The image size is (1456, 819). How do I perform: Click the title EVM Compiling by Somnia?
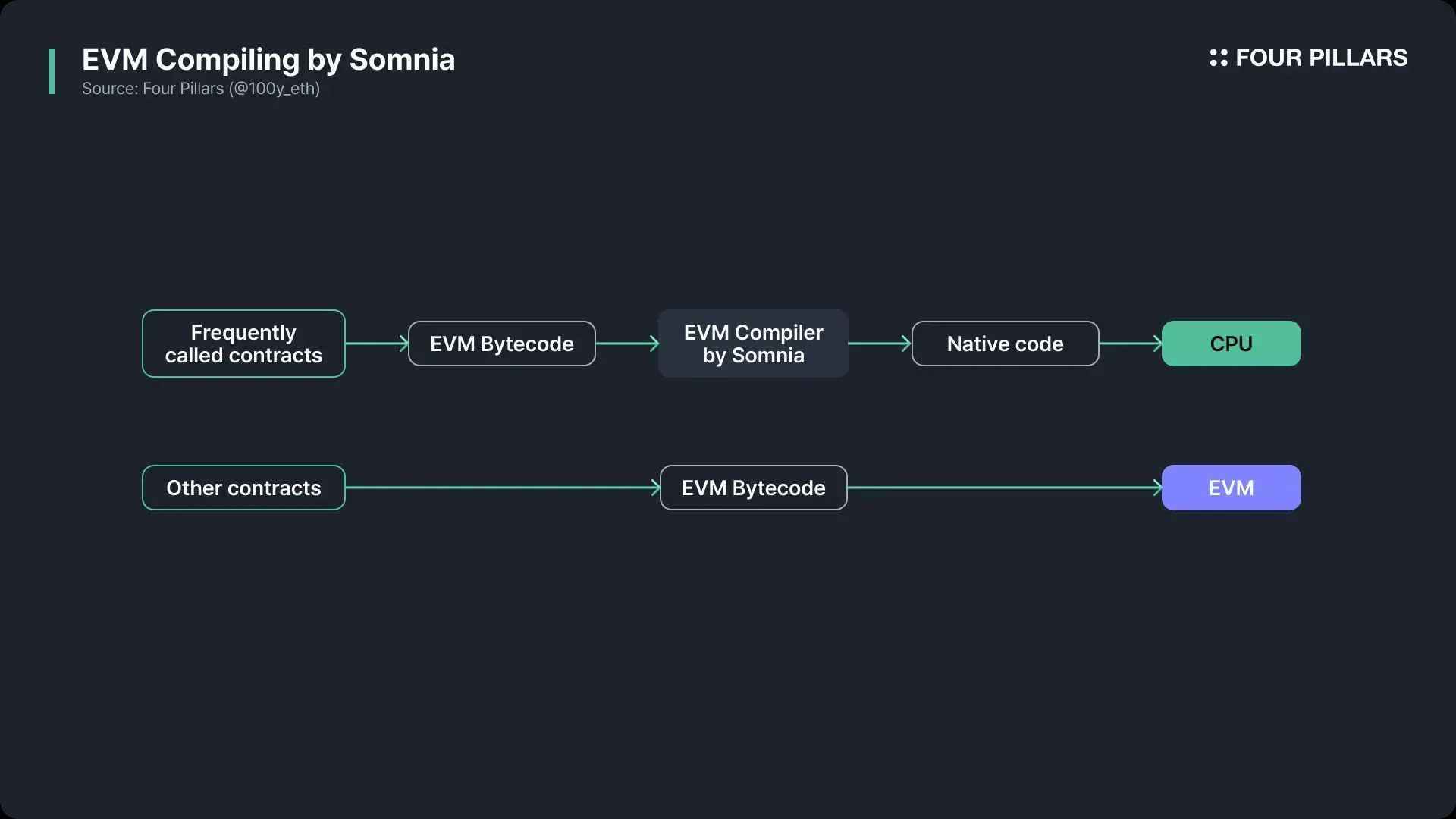pos(268,60)
